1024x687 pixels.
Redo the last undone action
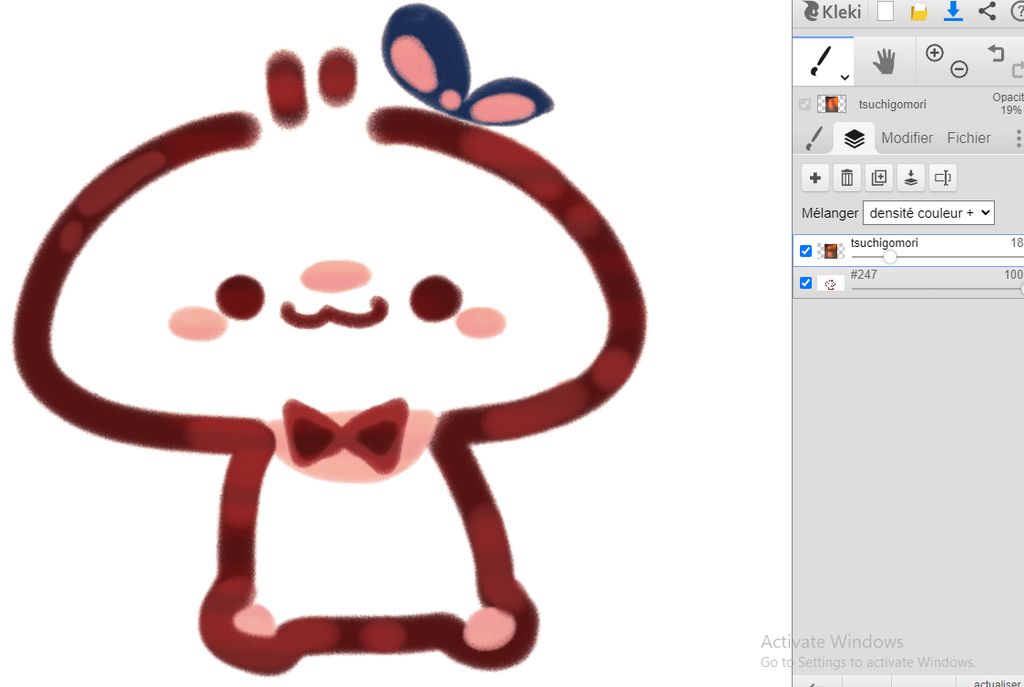coord(1017,69)
